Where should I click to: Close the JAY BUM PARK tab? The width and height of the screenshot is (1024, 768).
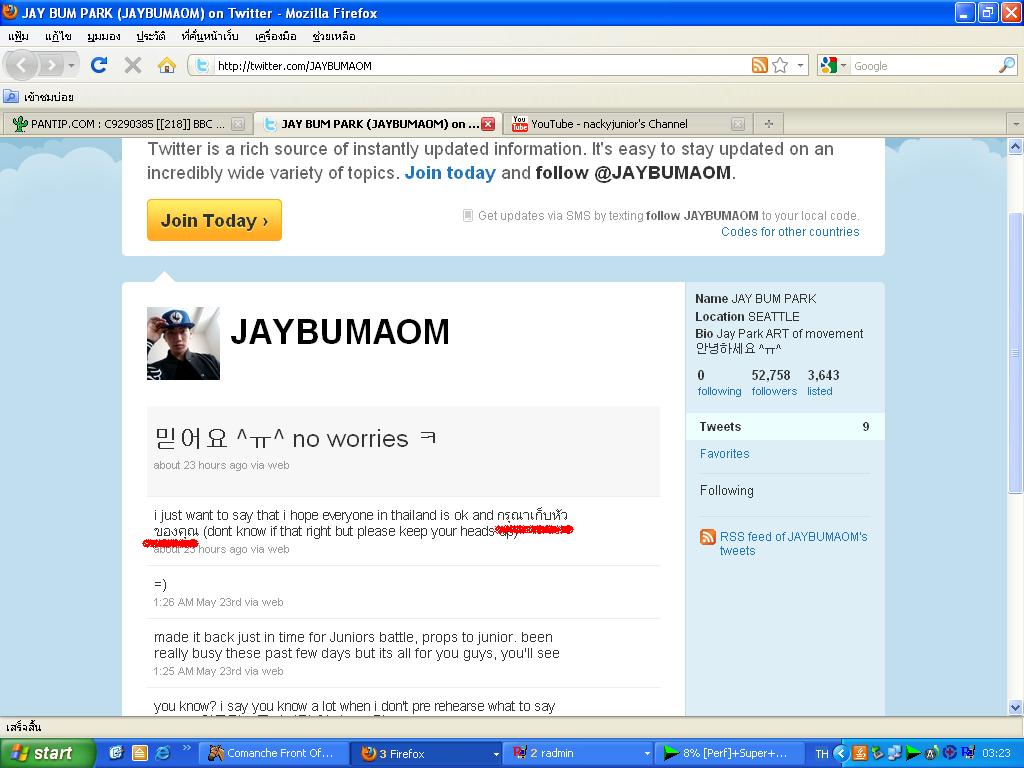click(x=488, y=123)
